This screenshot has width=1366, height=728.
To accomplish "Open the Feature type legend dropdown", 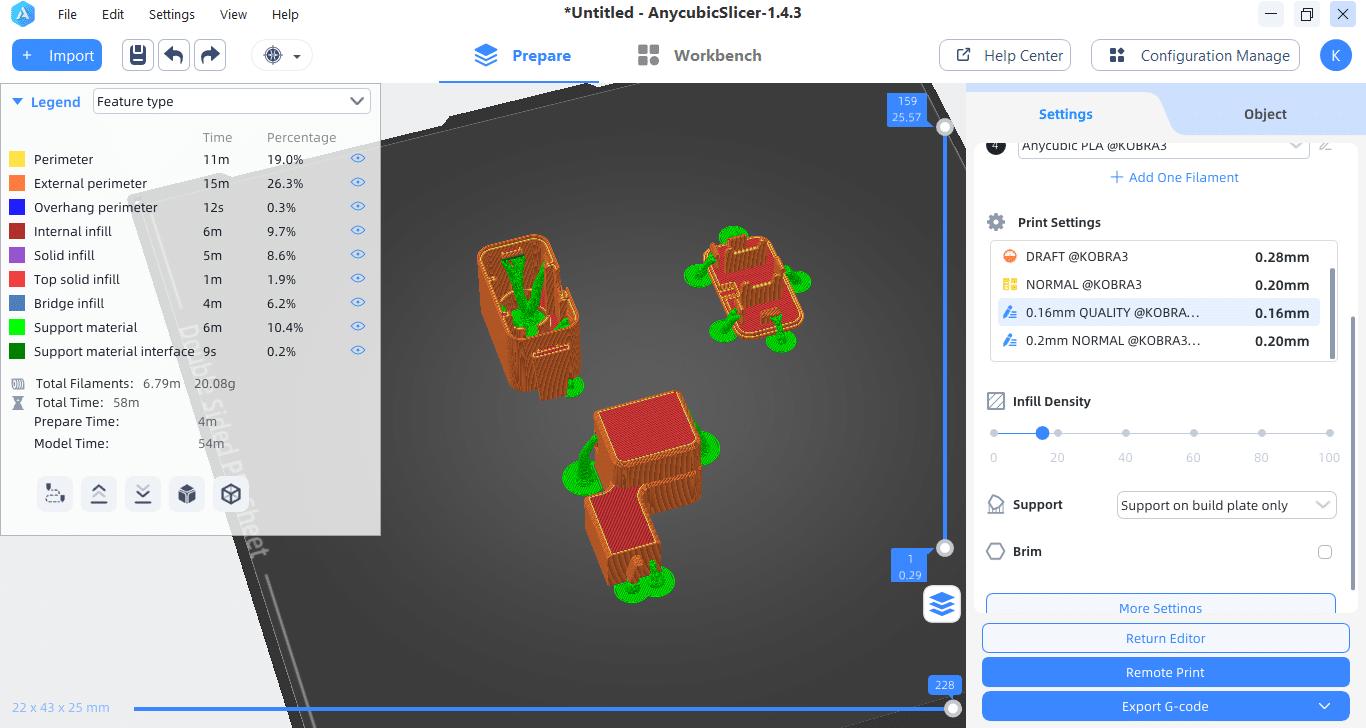I will point(231,101).
